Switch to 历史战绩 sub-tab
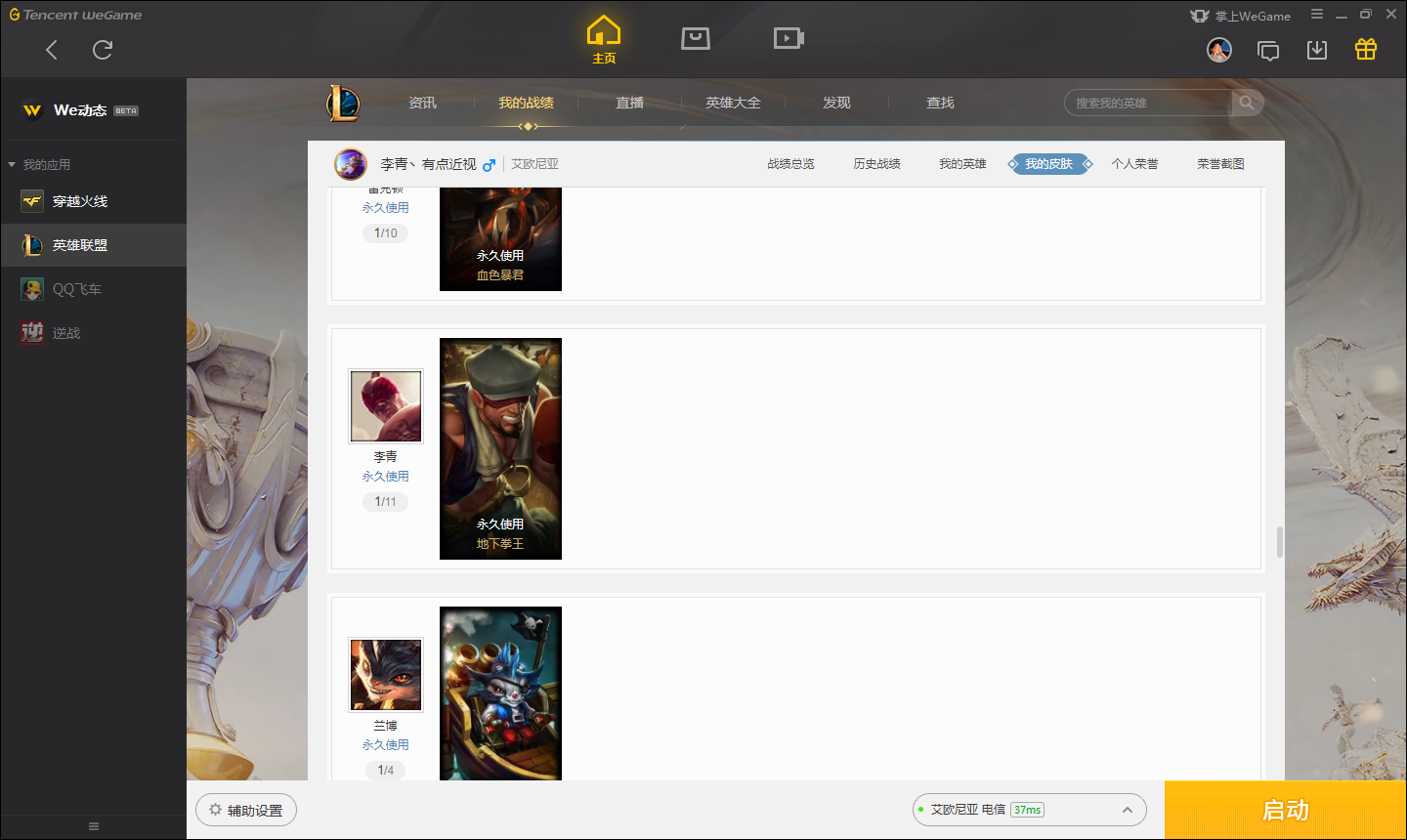 click(x=876, y=164)
